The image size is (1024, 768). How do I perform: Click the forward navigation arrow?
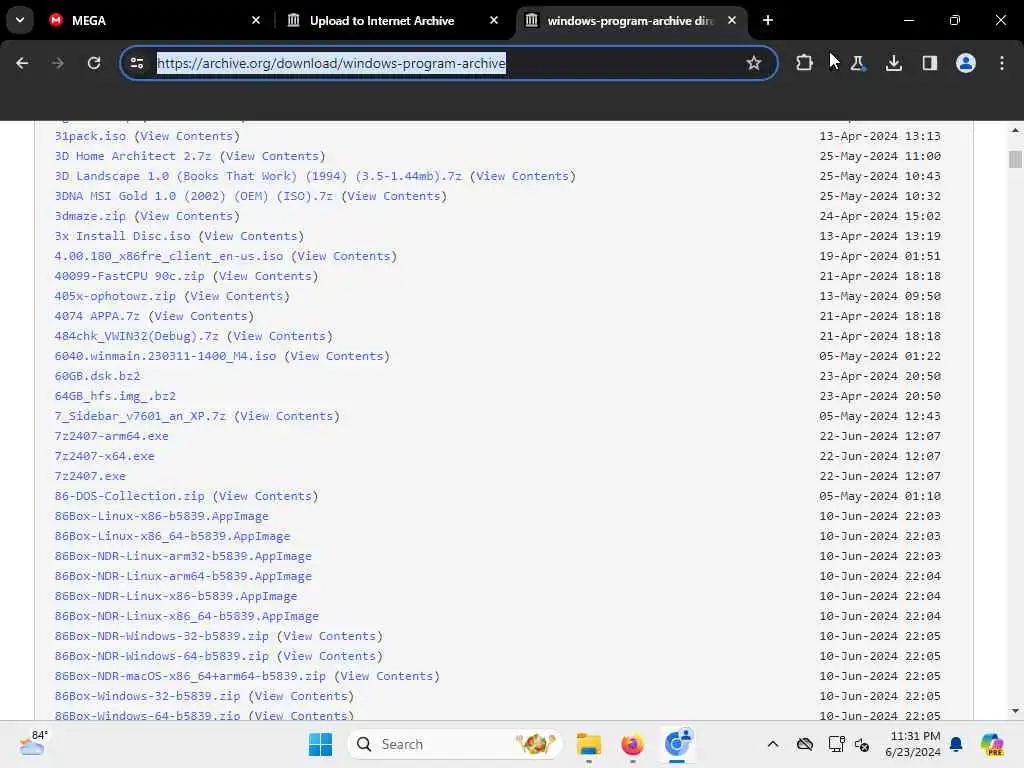[x=57, y=63]
